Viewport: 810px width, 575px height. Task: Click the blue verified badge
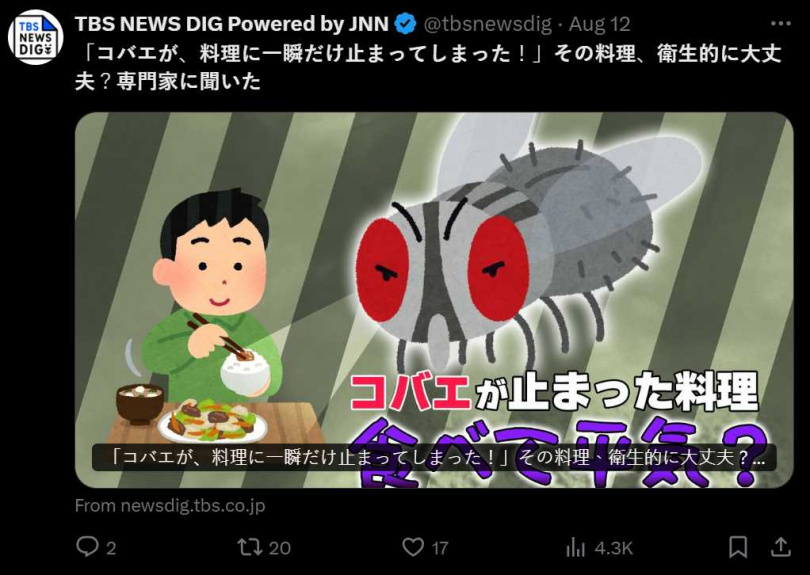tap(406, 24)
